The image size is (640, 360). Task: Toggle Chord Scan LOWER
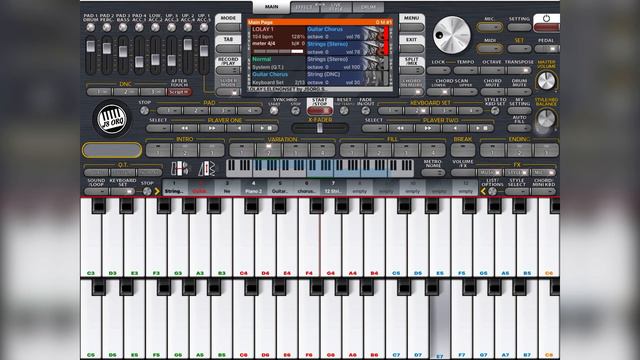click(x=438, y=92)
